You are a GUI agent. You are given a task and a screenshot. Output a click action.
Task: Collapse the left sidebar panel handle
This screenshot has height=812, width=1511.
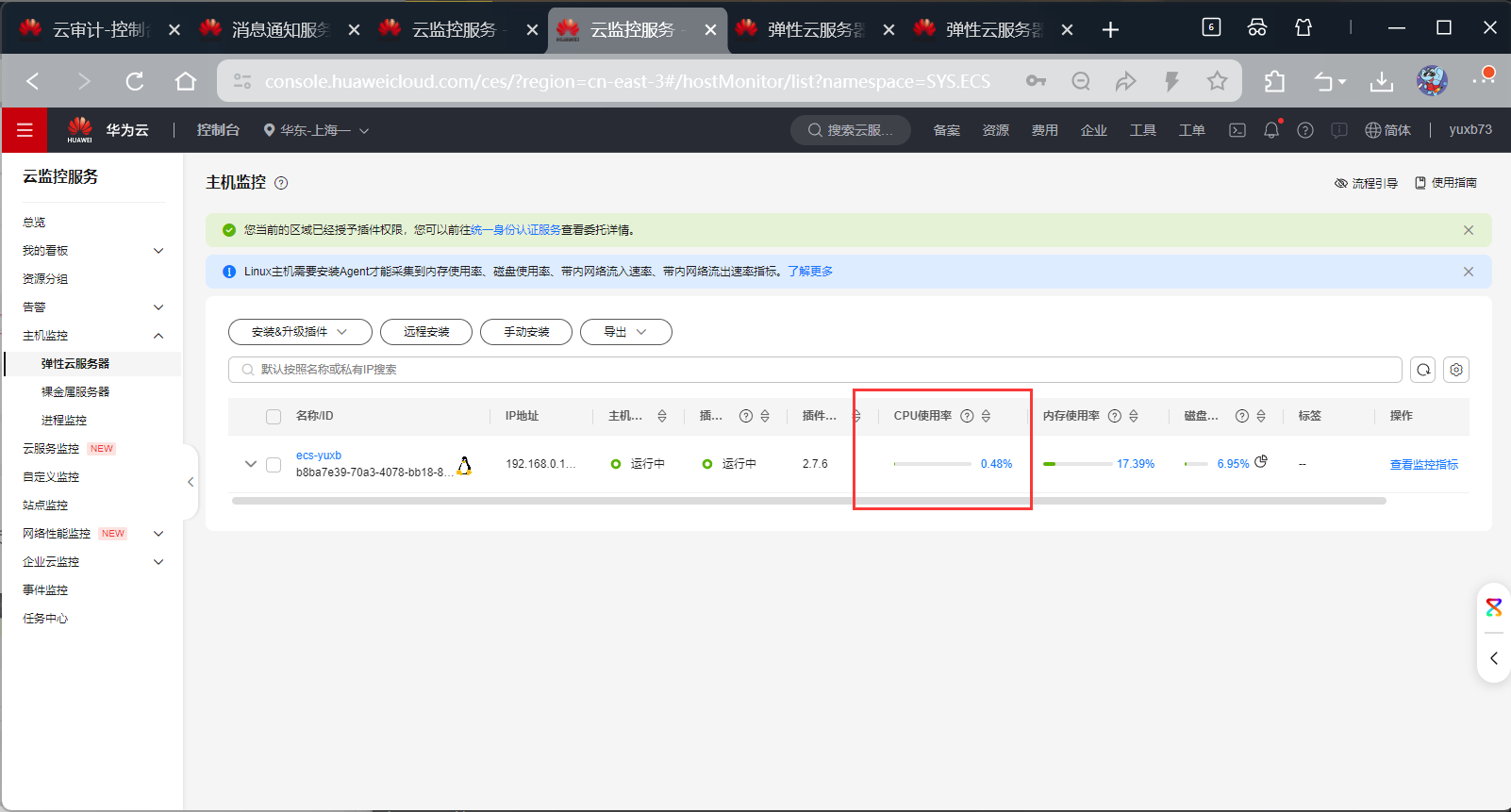[x=191, y=482]
